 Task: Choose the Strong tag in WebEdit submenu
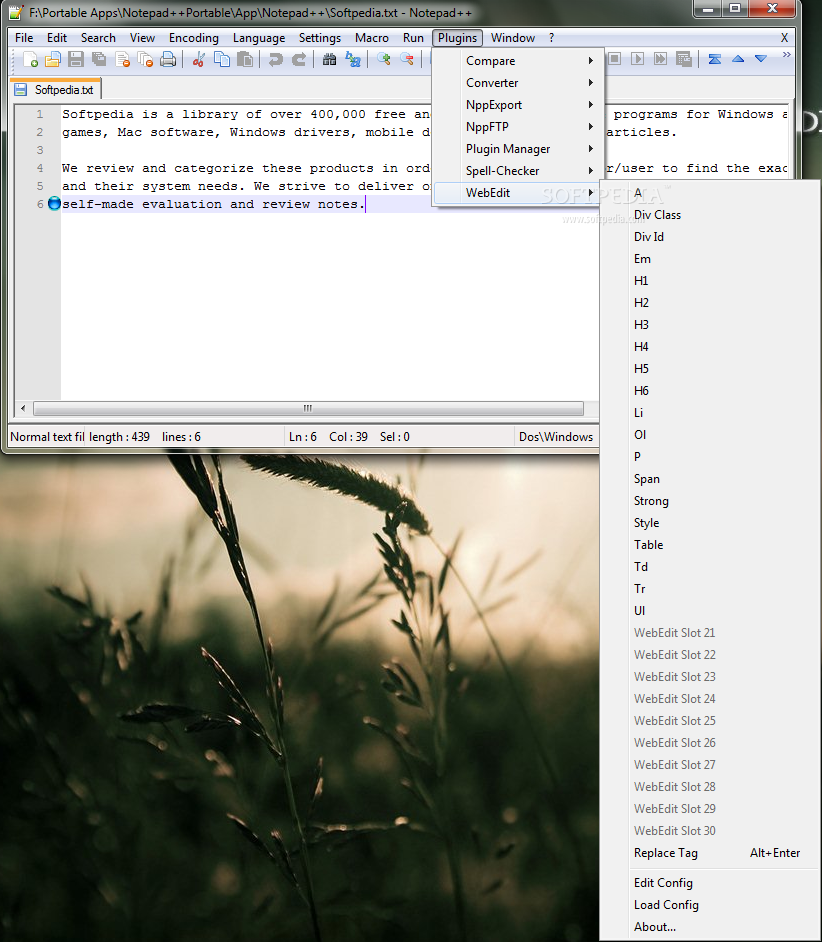pos(710,501)
